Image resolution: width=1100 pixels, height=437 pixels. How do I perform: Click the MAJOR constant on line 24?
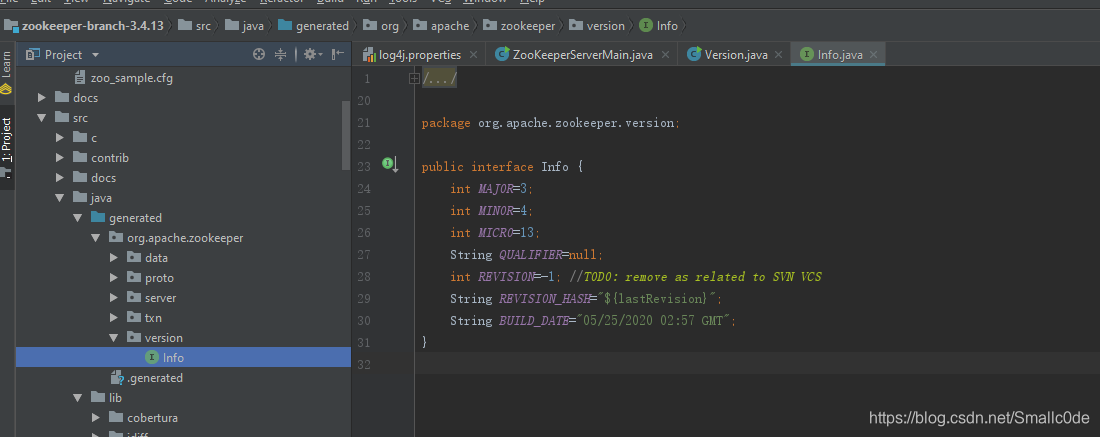496,189
